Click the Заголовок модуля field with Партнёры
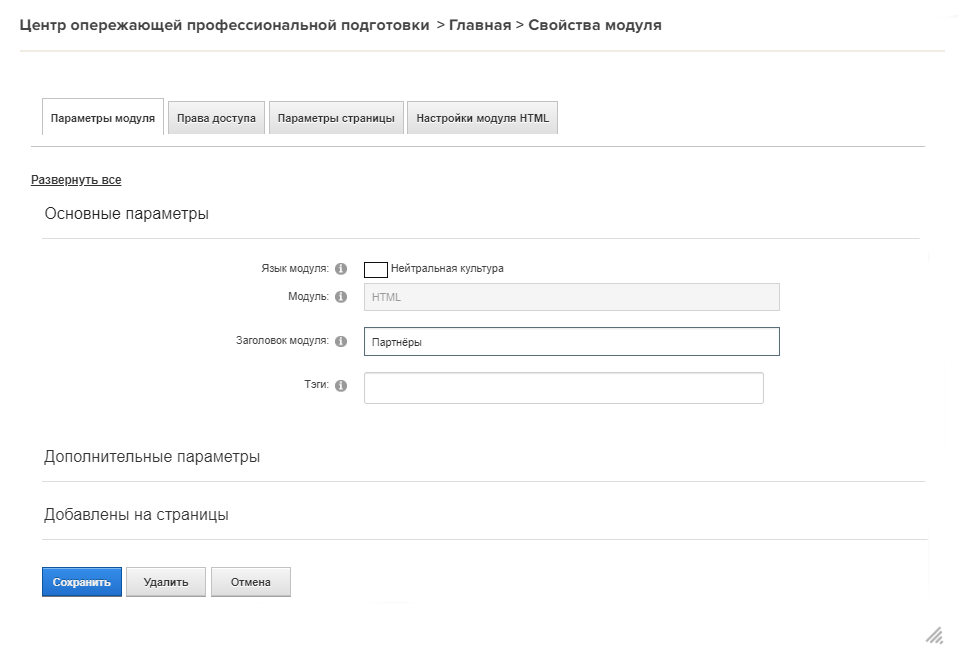Viewport: 958px width, 663px height. coord(571,342)
